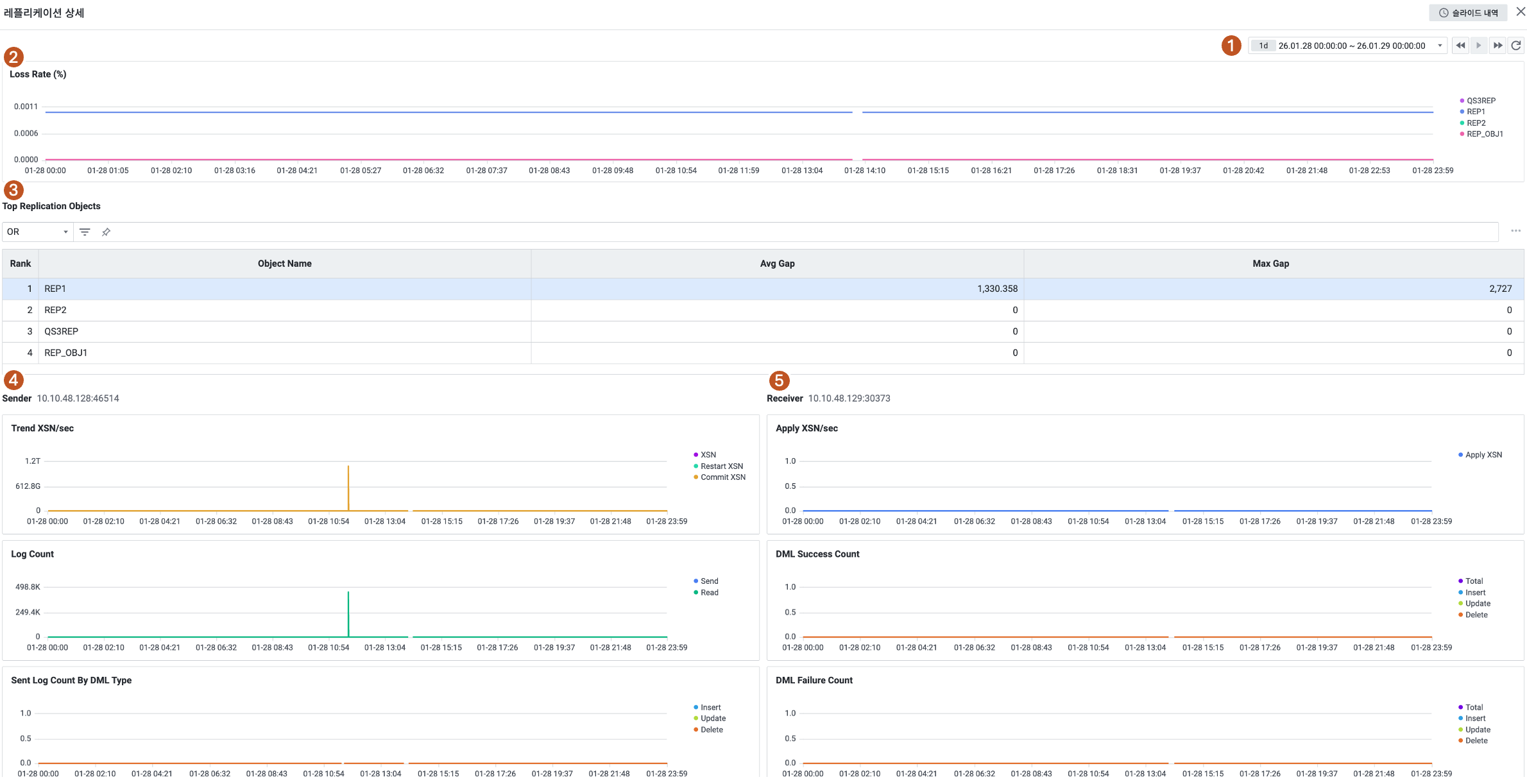The width and height of the screenshot is (1527, 784).
Task: Open the OR condition dropdown
Action: (37, 232)
